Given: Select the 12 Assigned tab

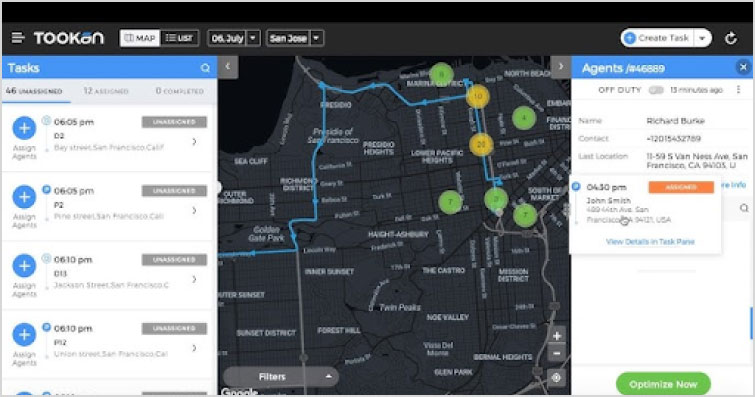Looking at the screenshot, I should point(106,91).
